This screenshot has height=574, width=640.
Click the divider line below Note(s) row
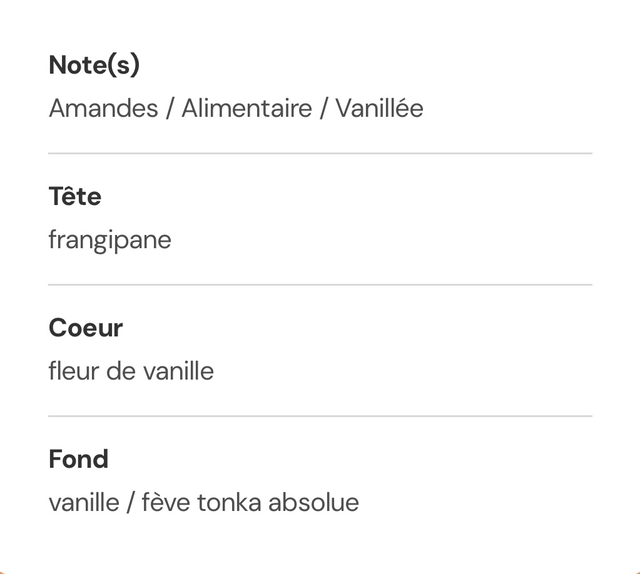click(320, 153)
